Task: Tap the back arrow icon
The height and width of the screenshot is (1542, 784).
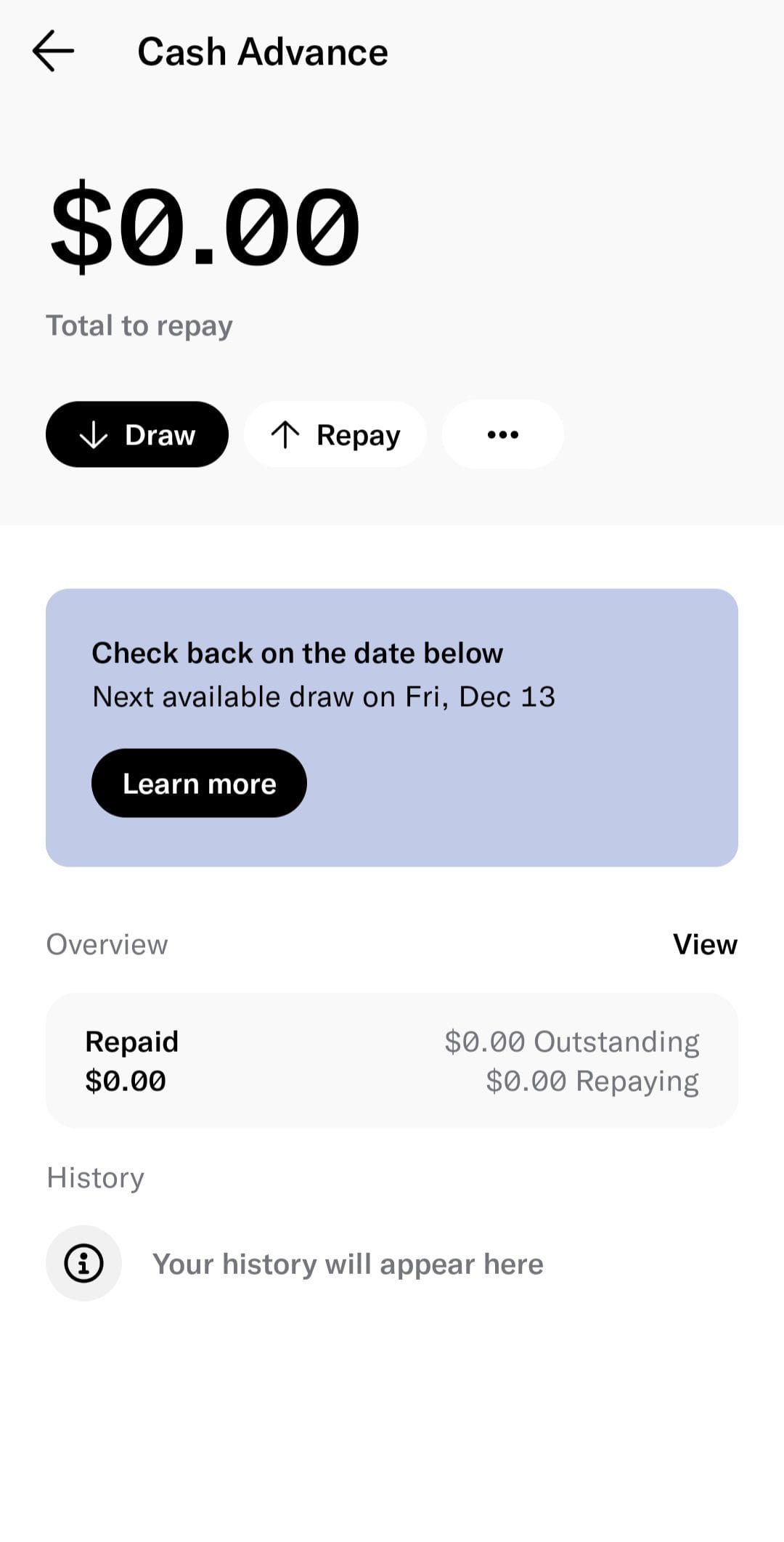Action: (53, 51)
